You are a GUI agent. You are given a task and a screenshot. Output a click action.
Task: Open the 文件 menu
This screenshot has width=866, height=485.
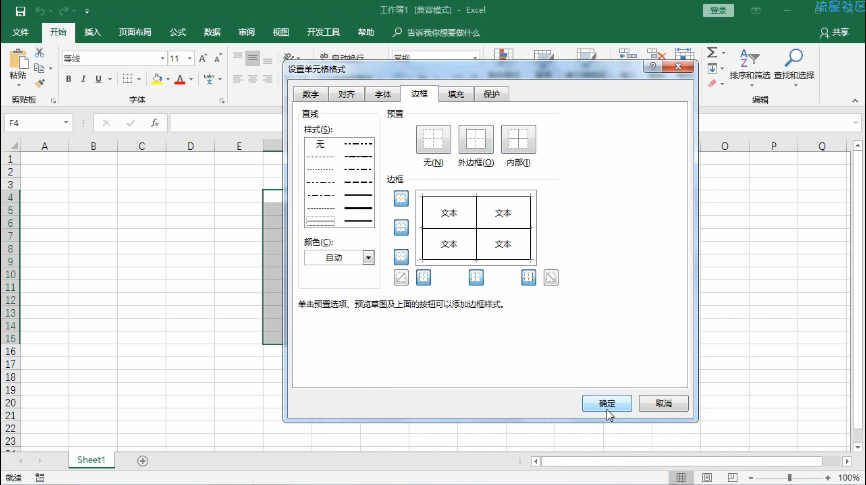tap(20, 33)
